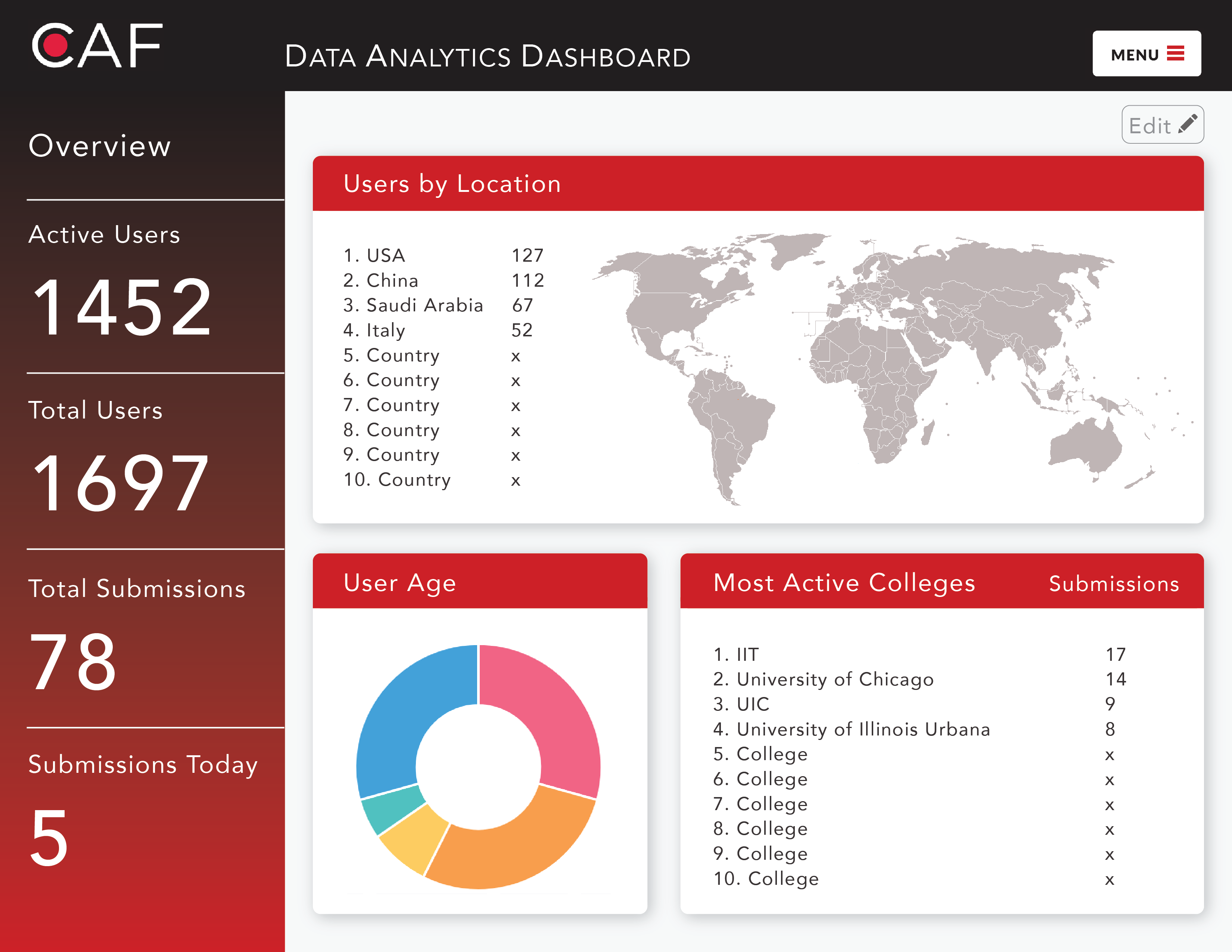This screenshot has width=1232, height=952.
Task: Select Active Users stat in sidebar
Action: pos(105,234)
